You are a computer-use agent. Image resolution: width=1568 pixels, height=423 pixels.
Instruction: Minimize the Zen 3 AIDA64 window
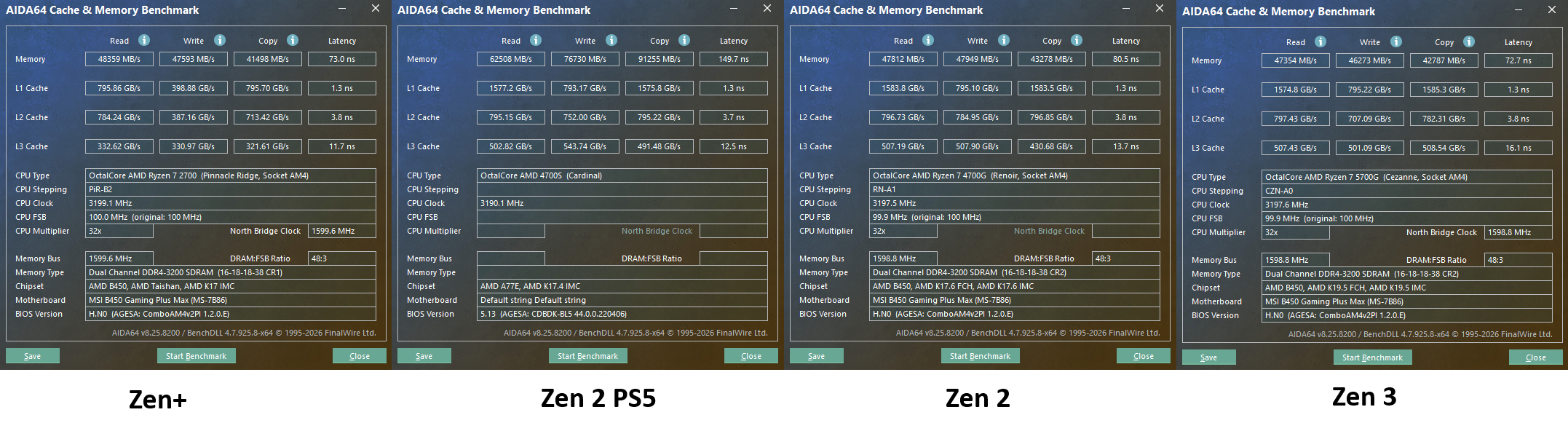(x=1518, y=10)
